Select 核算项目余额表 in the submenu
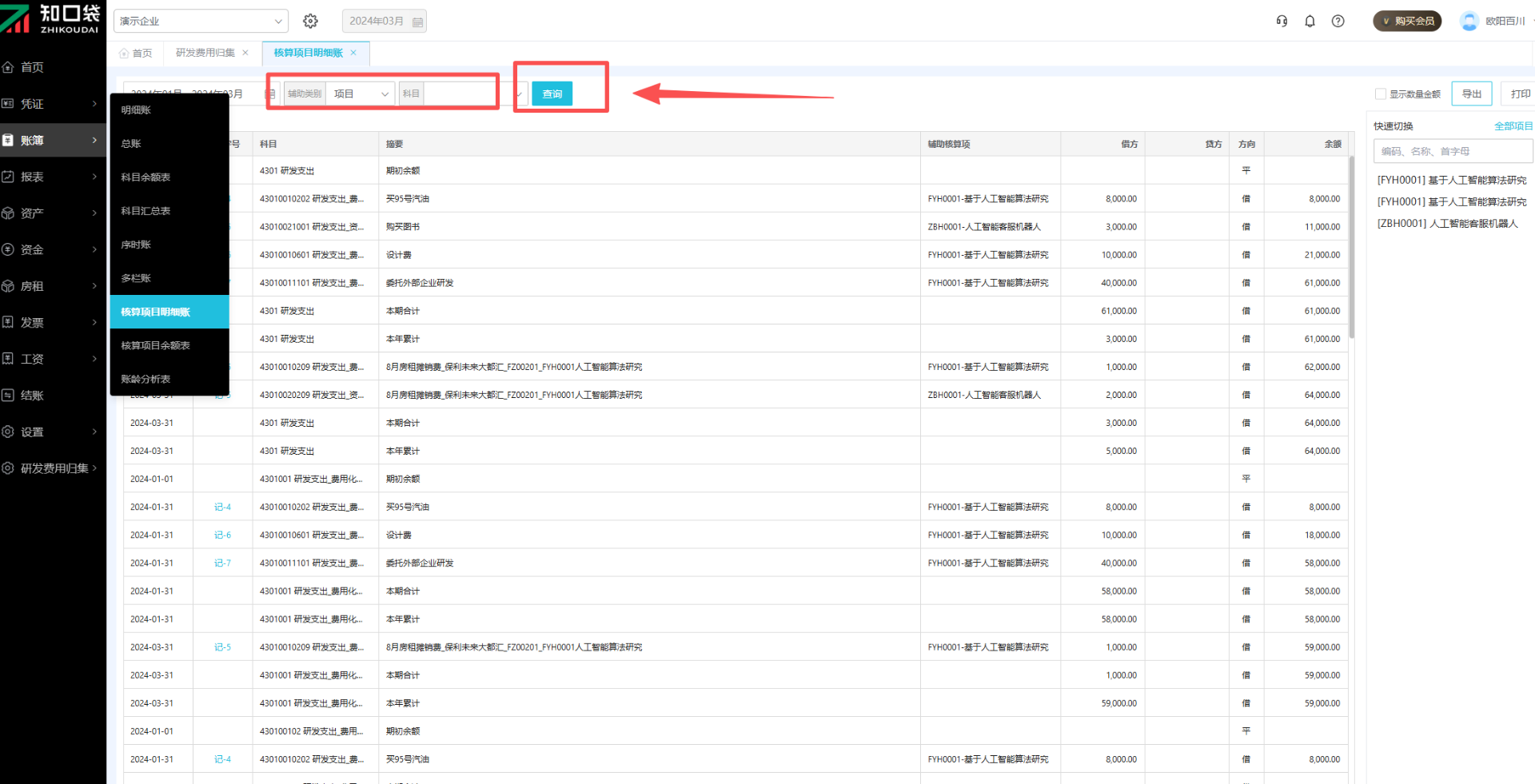This screenshot has width=1535, height=784. (x=156, y=345)
